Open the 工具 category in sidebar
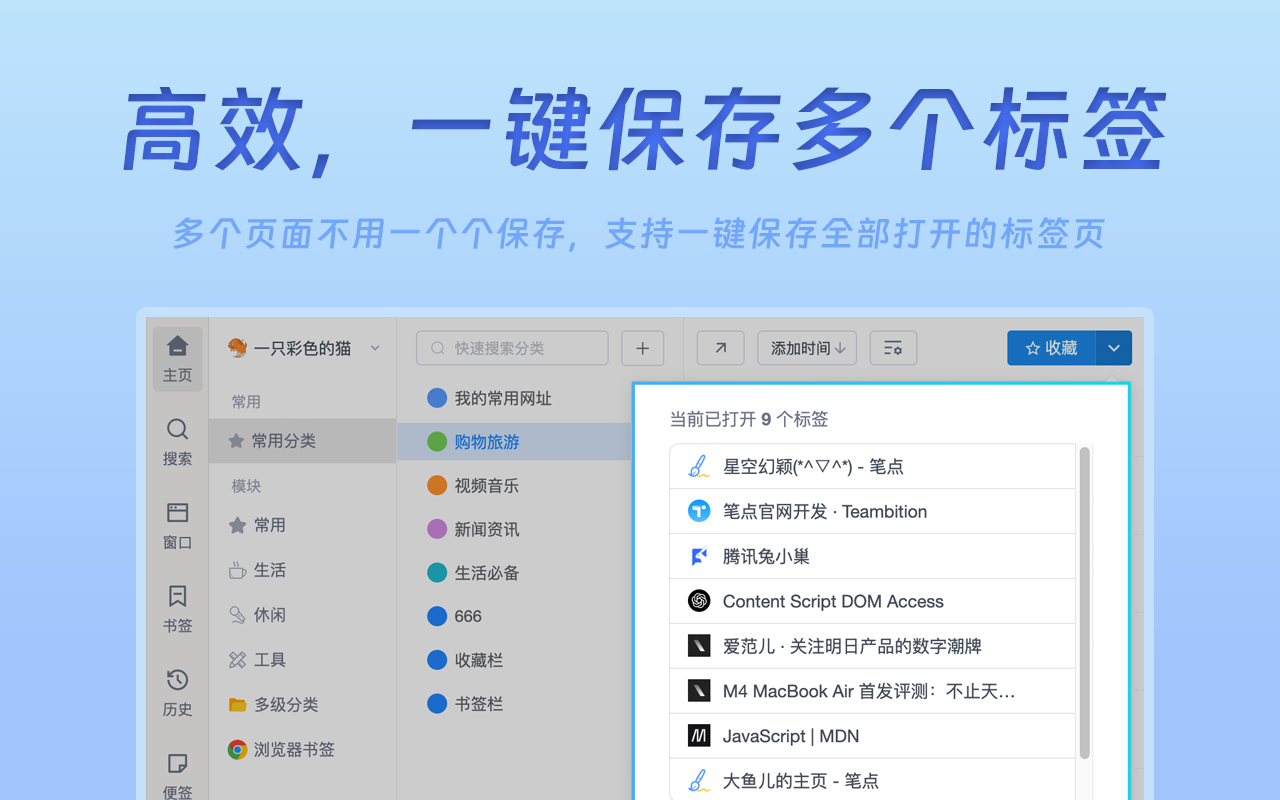 click(267, 659)
